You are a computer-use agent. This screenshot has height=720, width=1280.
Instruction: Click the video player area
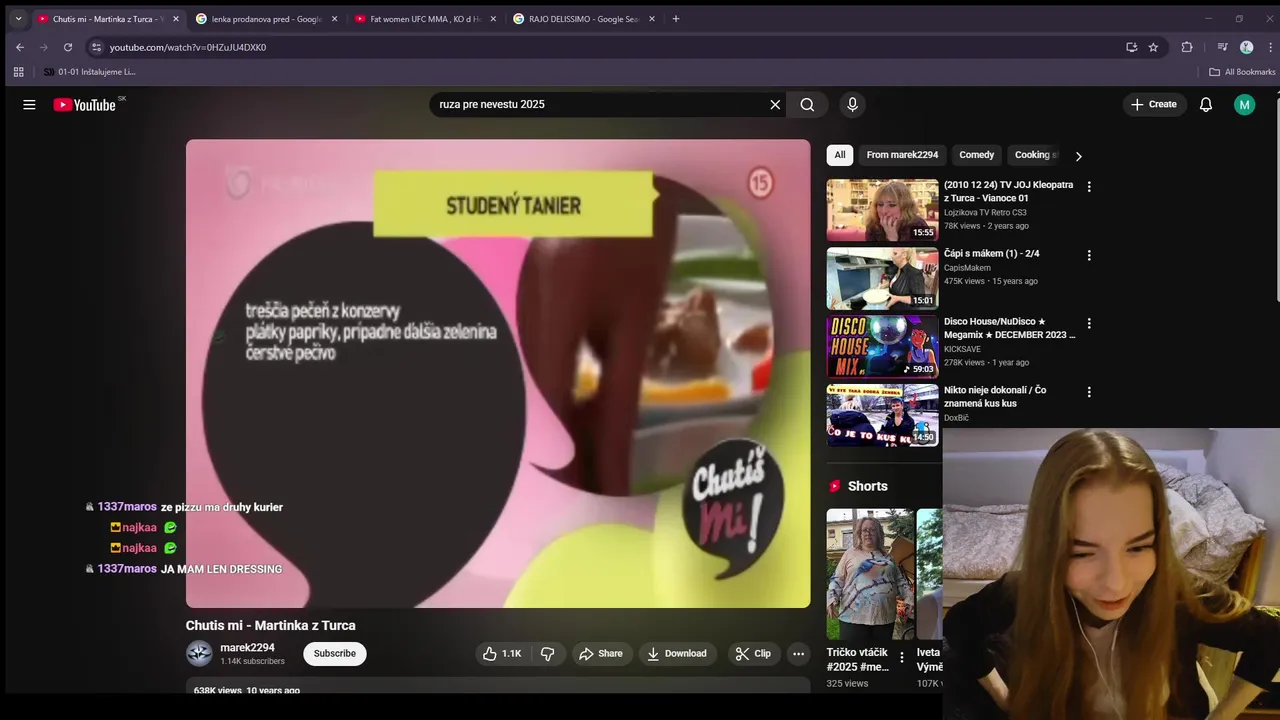[x=498, y=373]
